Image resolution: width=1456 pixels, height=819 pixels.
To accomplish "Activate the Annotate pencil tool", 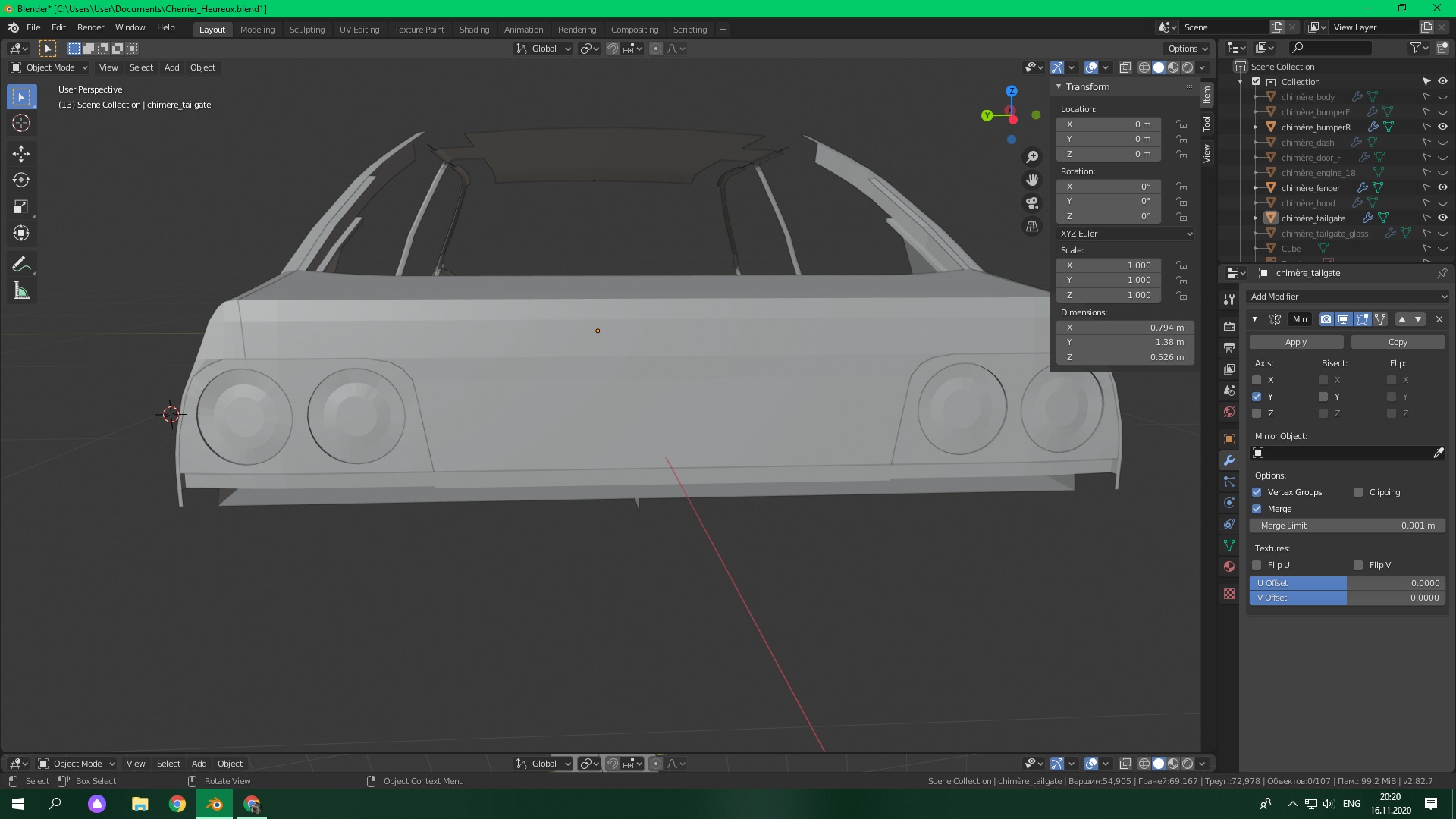I will 21,264.
